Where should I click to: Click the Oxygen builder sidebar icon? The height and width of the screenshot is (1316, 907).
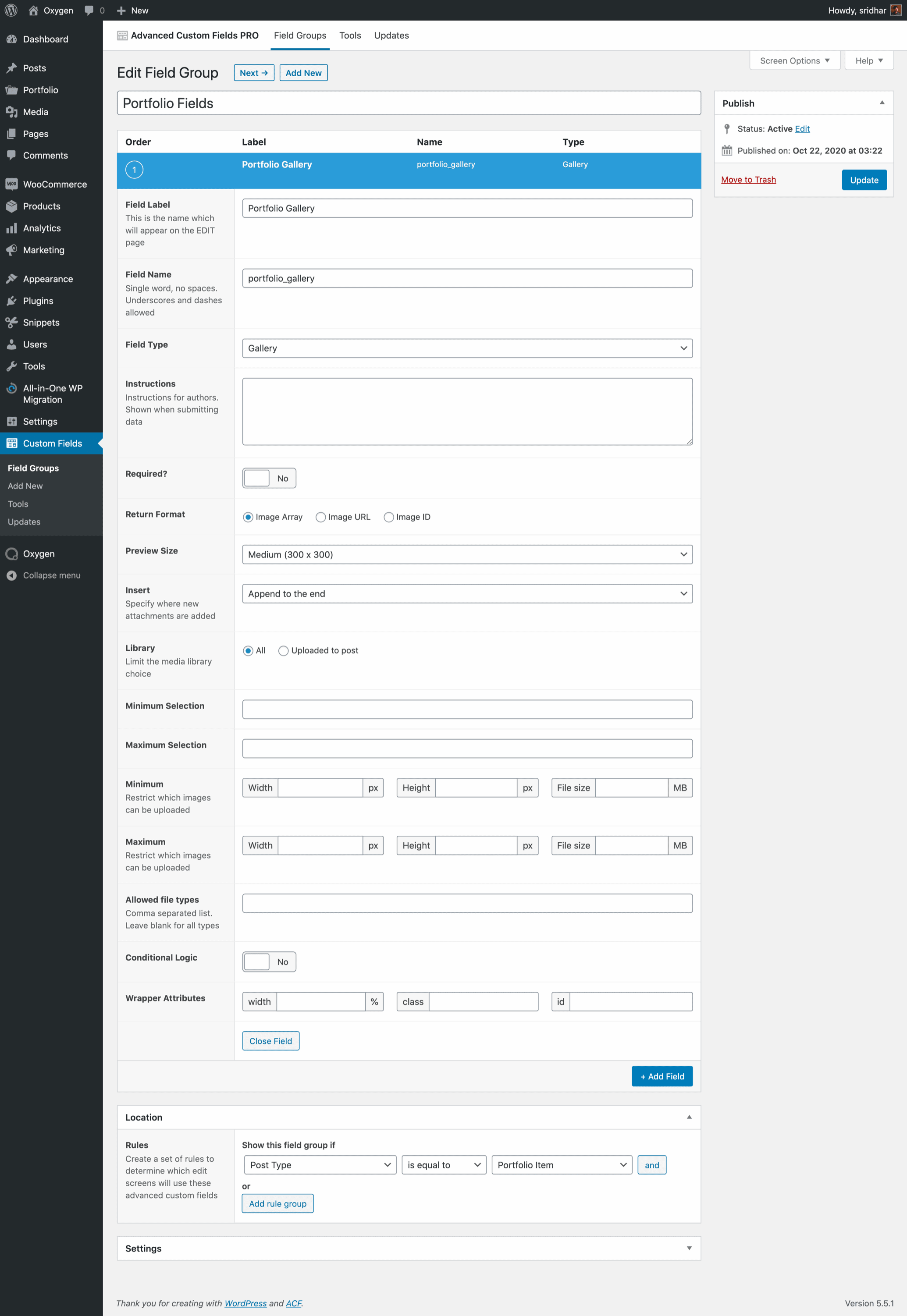11,554
